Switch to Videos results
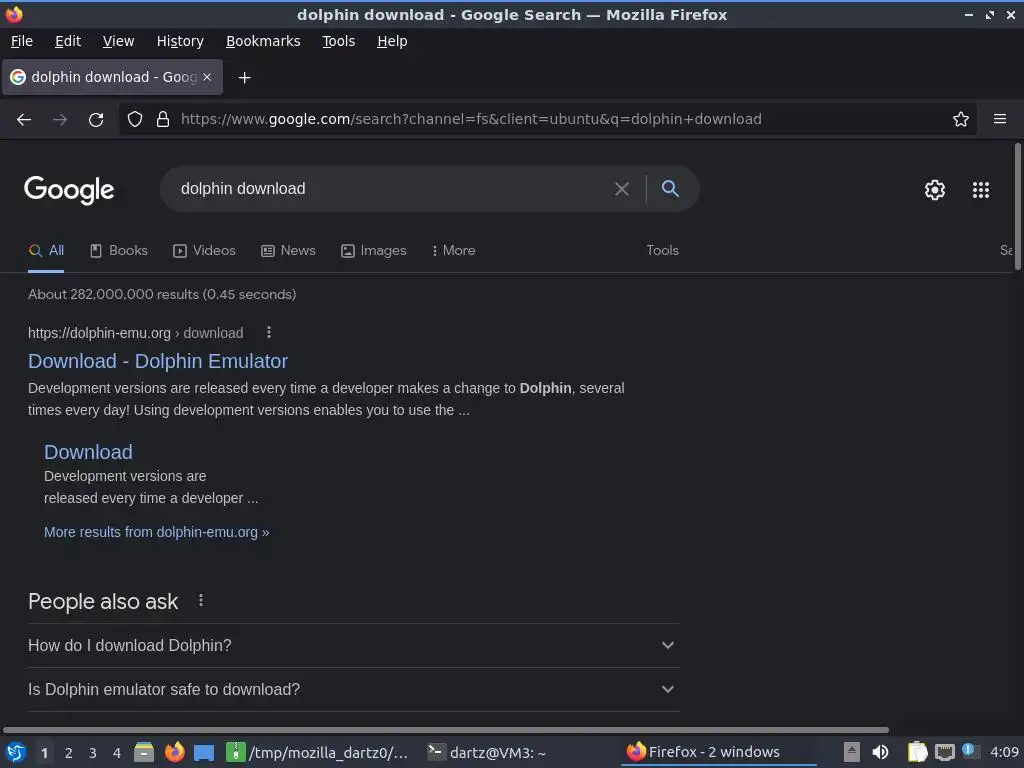This screenshot has width=1024, height=768. (204, 250)
